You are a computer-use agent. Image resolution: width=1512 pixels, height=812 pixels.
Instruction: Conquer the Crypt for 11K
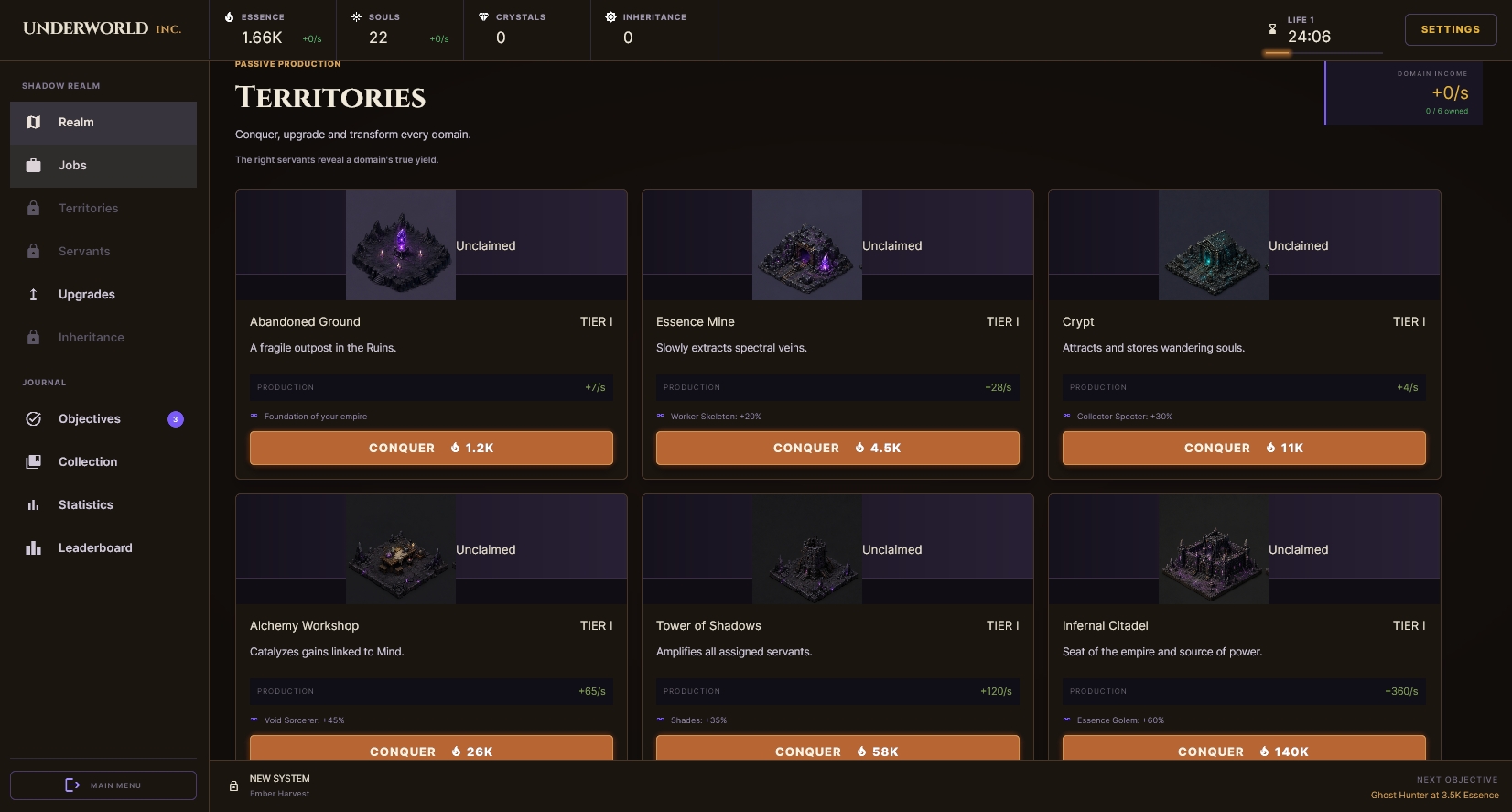click(1244, 449)
